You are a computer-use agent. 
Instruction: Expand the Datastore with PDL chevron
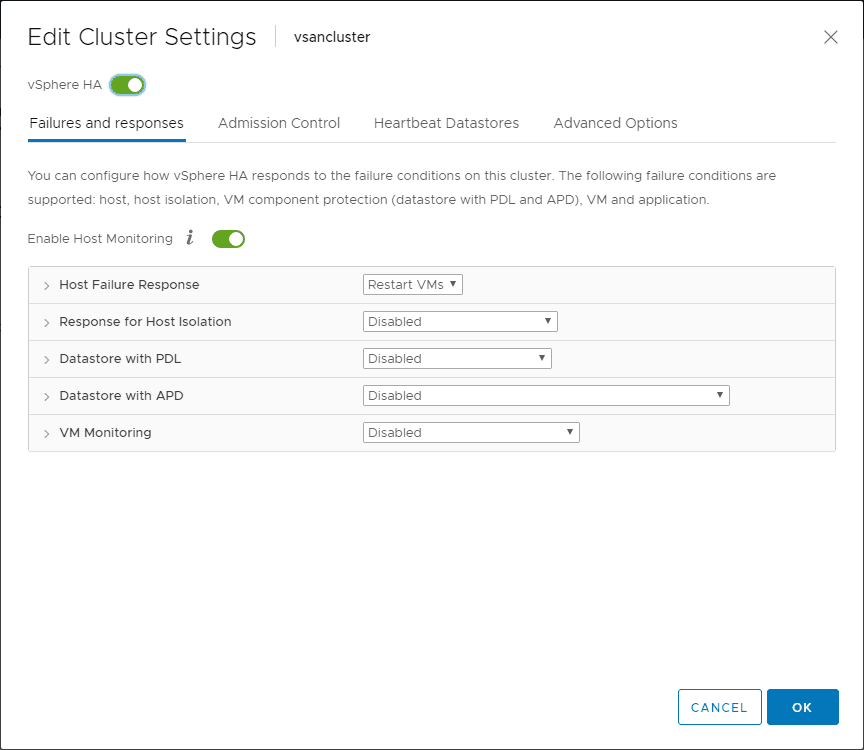point(47,359)
